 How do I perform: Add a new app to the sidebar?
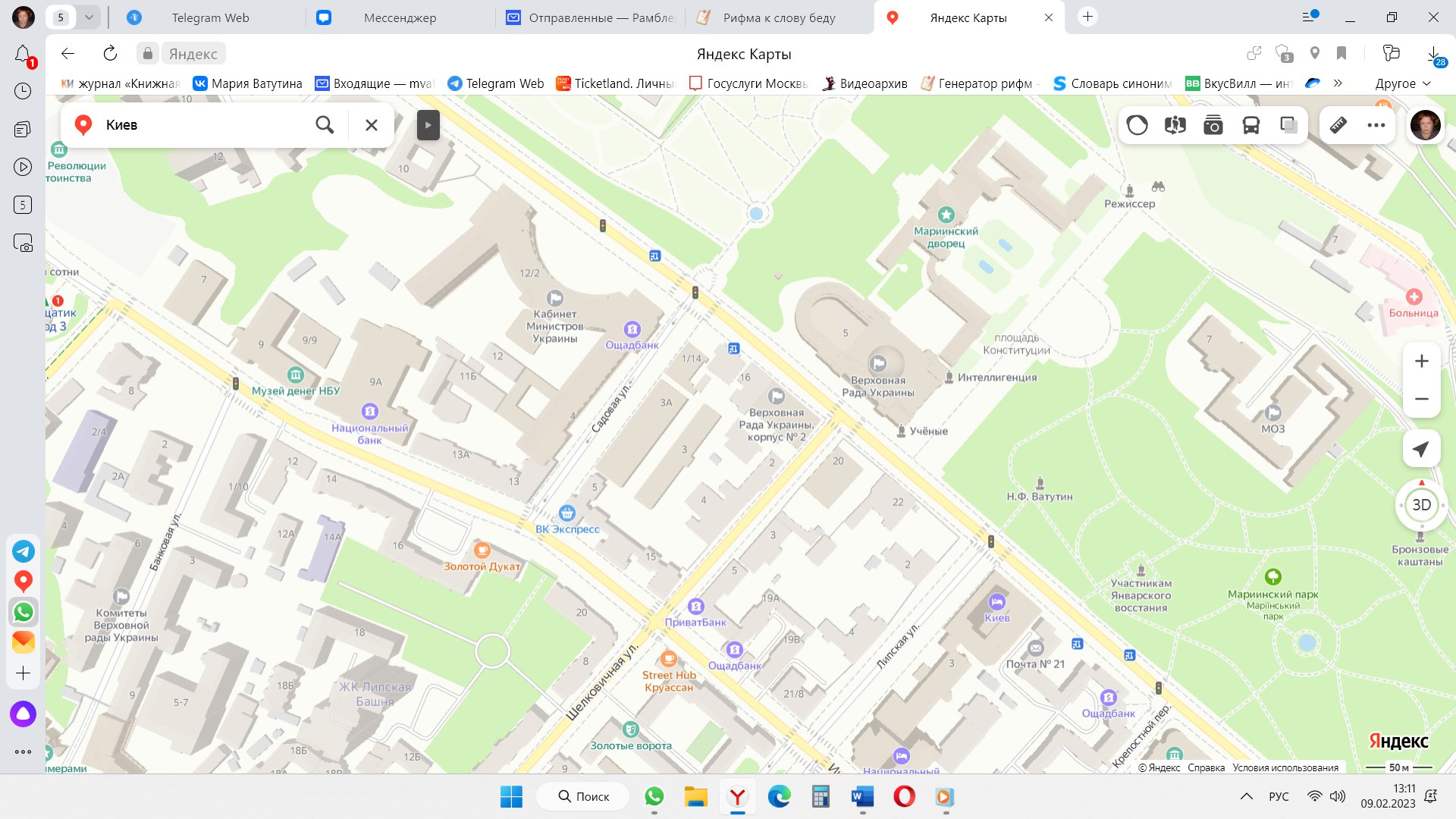(23, 673)
